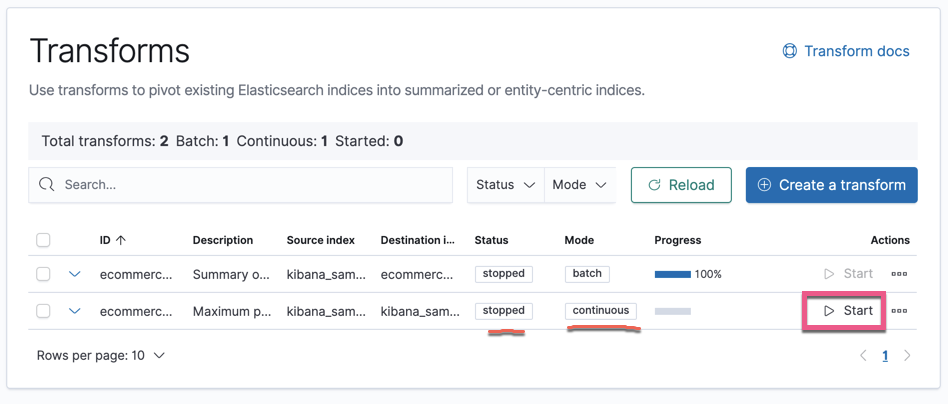This screenshot has width=948, height=404.
Task: Check the Maximum p... transform row checkbox
Action: [43, 311]
